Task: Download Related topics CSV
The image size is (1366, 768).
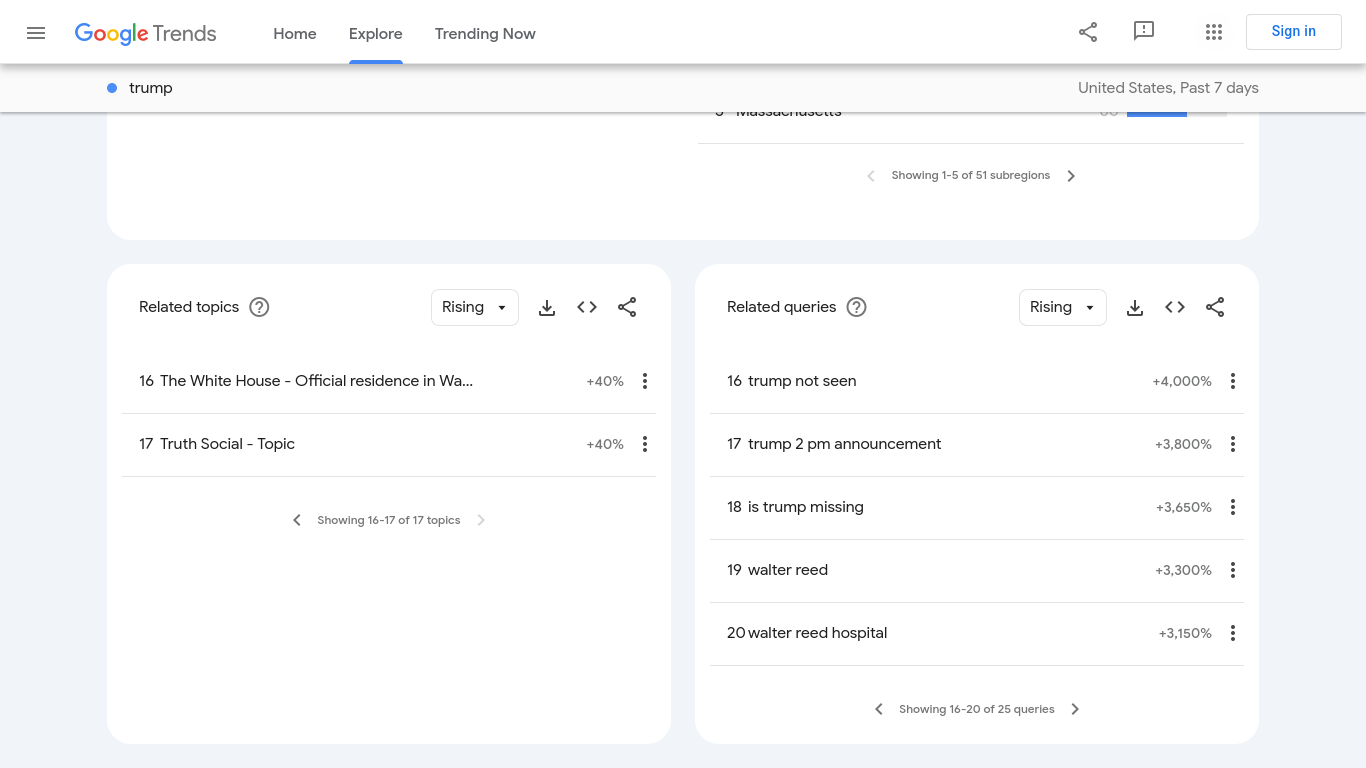Action: [x=547, y=307]
